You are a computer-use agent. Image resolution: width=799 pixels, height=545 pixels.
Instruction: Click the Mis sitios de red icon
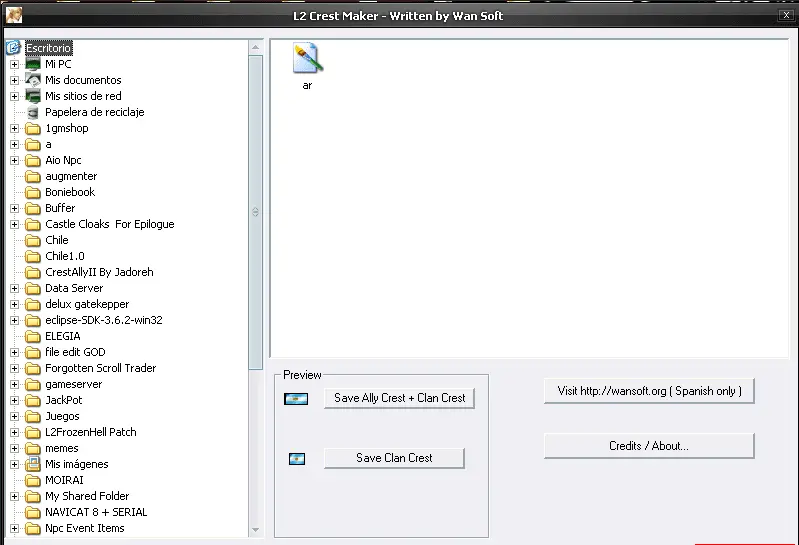pyautogui.click(x=33, y=96)
